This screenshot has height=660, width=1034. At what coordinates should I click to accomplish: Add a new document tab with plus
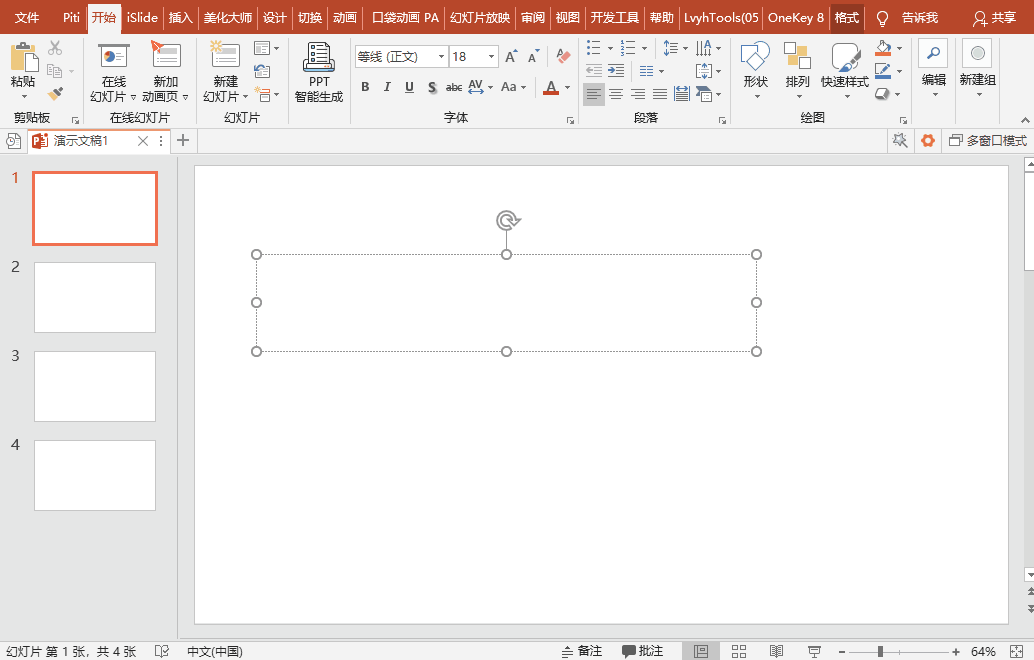coord(183,140)
